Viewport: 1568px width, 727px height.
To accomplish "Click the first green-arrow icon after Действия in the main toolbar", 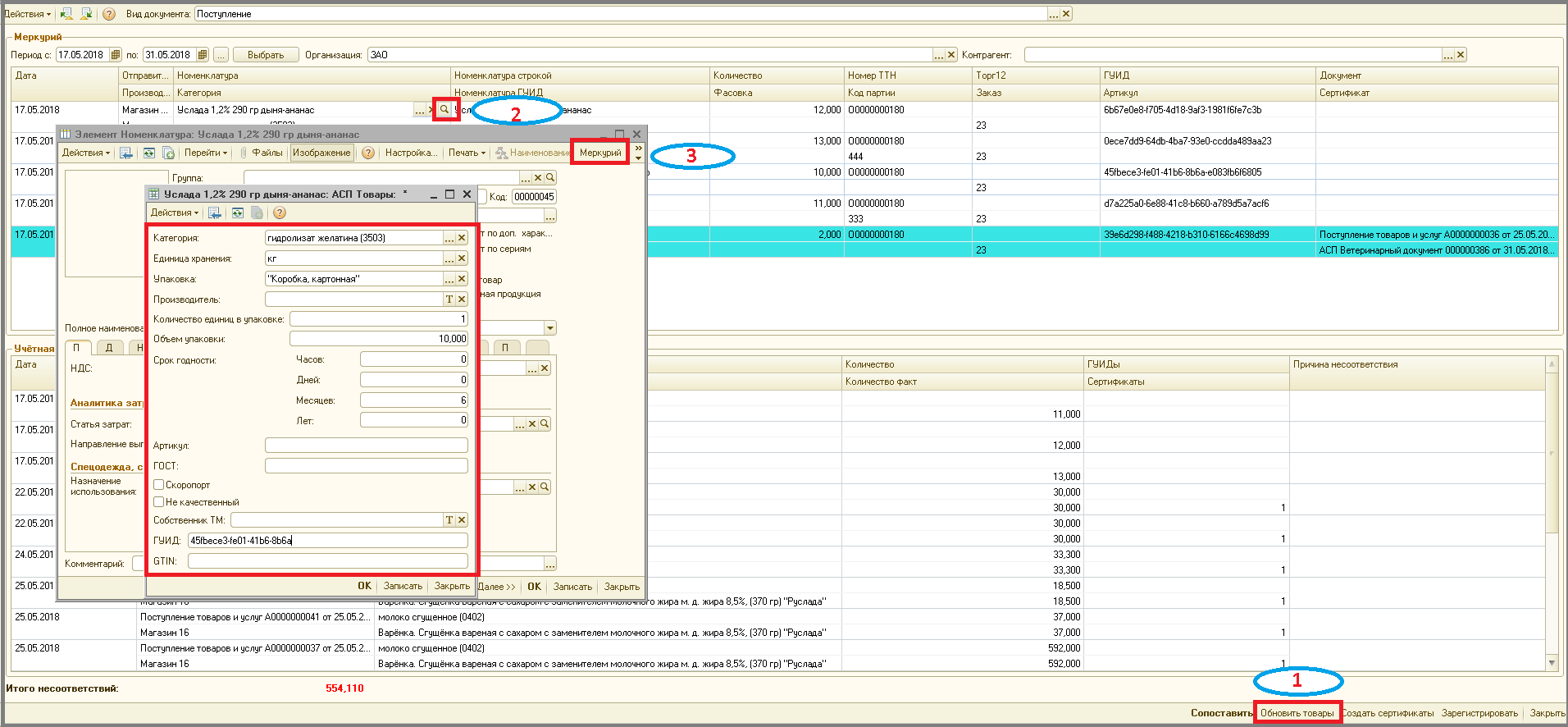I will click(x=66, y=14).
